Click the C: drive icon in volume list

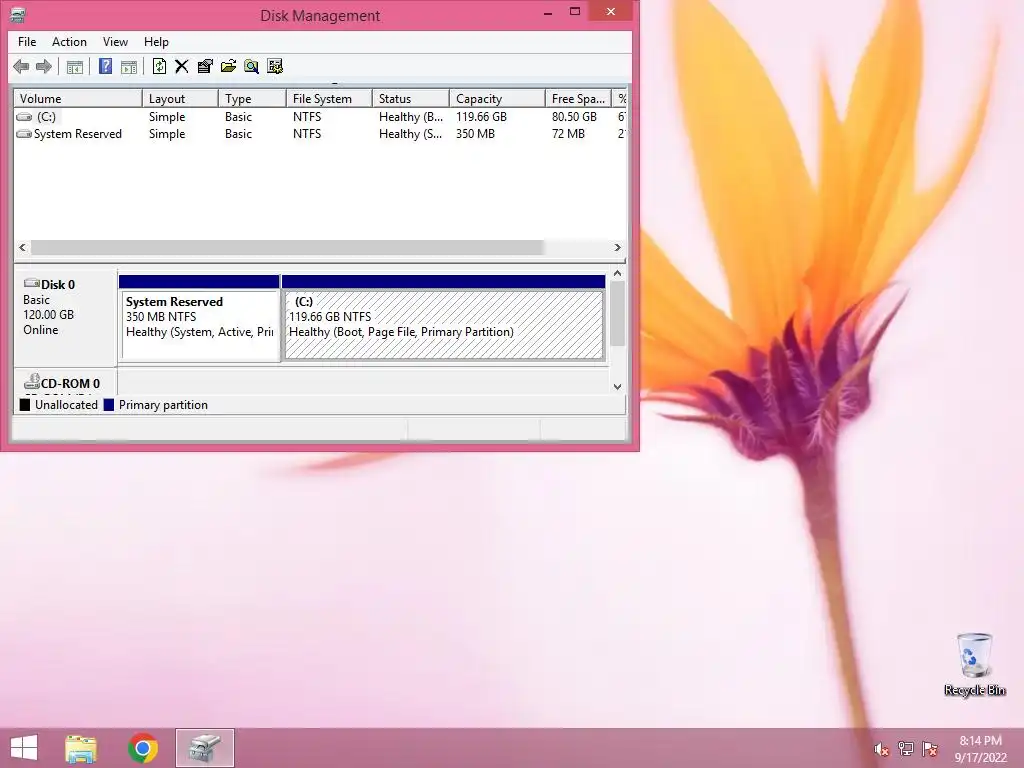[24, 117]
